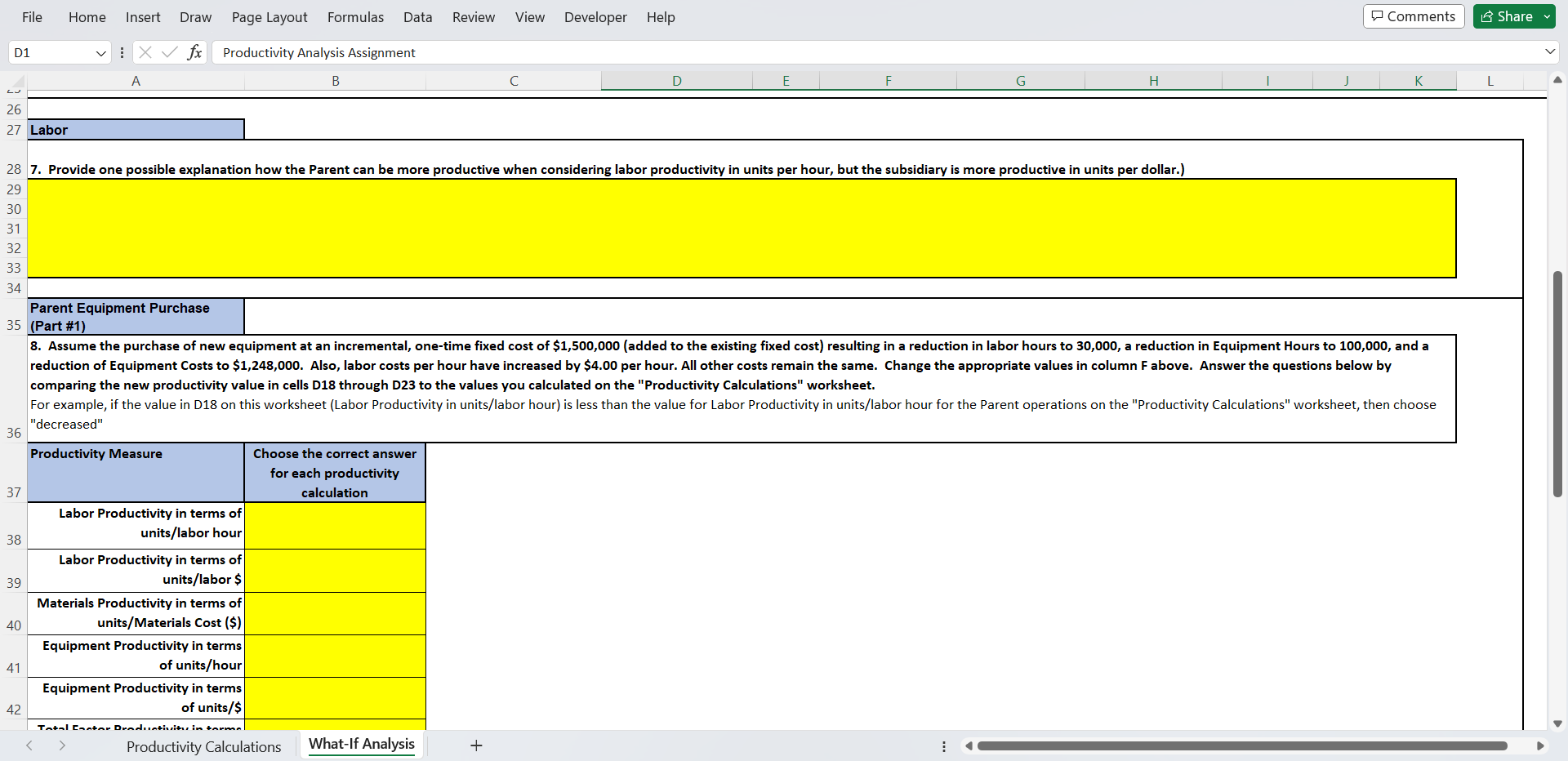Add a new worksheet with the plus icon
1568x761 pixels.
pyautogui.click(x=476, y=745)
